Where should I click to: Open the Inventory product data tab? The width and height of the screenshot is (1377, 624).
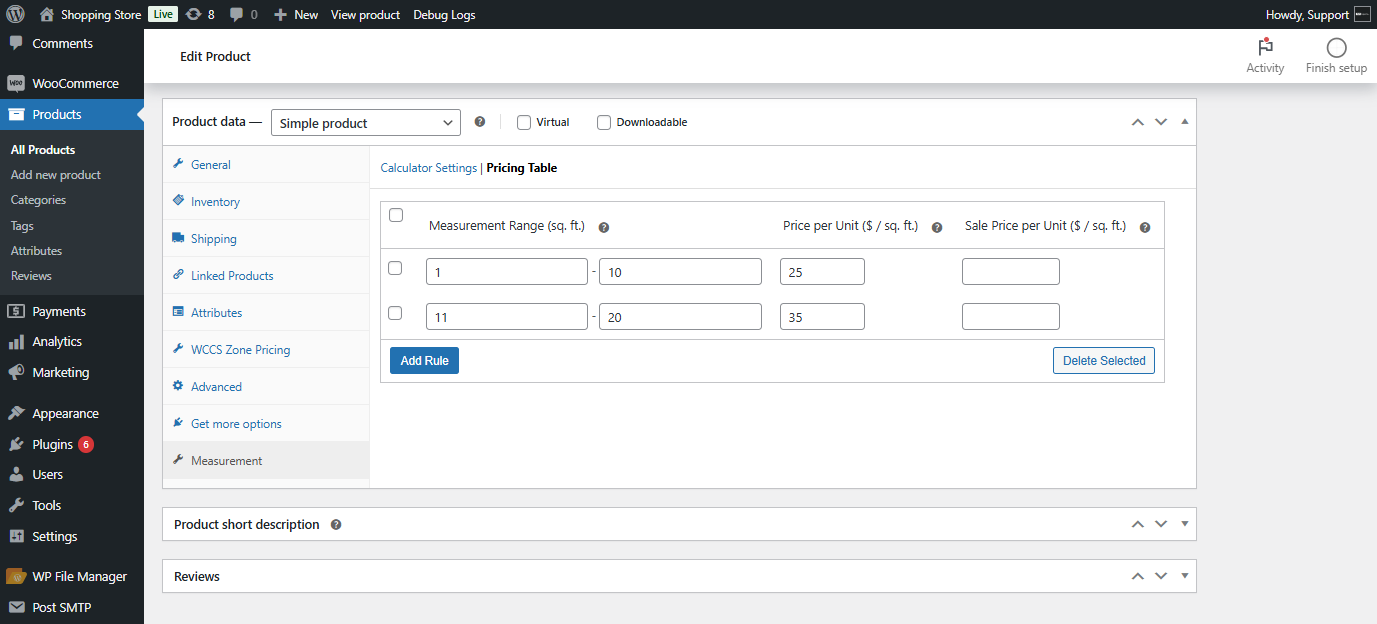pos(266,202)
